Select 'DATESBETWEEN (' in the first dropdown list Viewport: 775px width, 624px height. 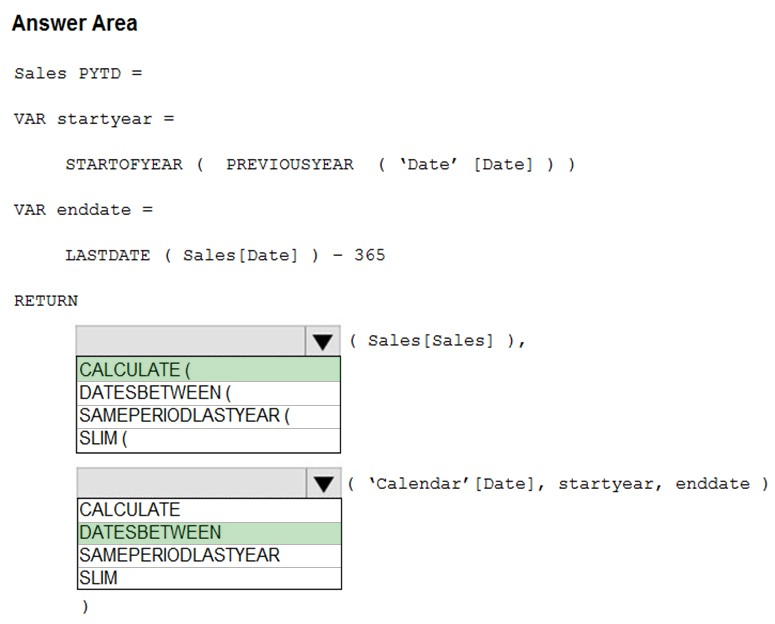pos(209,393)
